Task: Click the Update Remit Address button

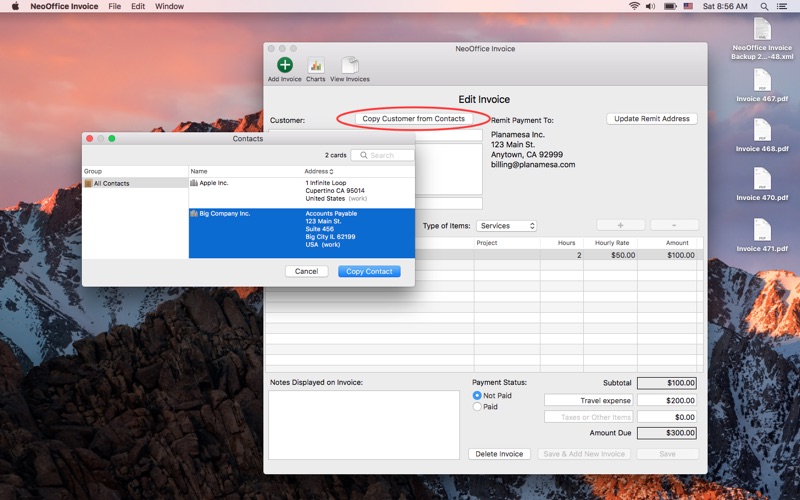Action: (651, 119)
